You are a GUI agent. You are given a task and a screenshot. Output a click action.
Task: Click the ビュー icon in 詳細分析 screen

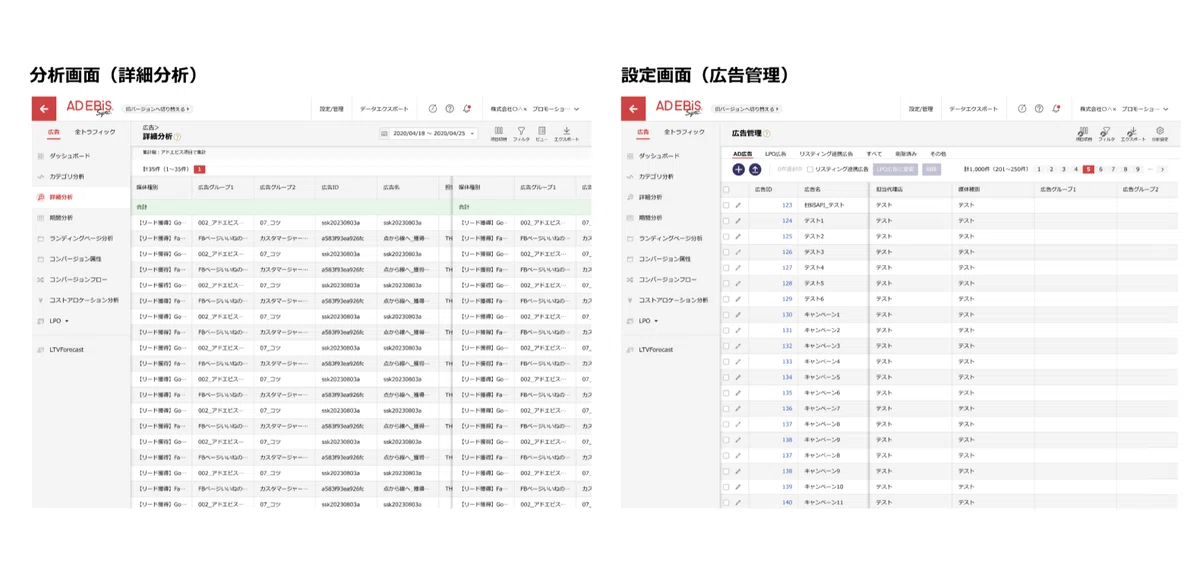pyautogui.click(x=541, y=134)
